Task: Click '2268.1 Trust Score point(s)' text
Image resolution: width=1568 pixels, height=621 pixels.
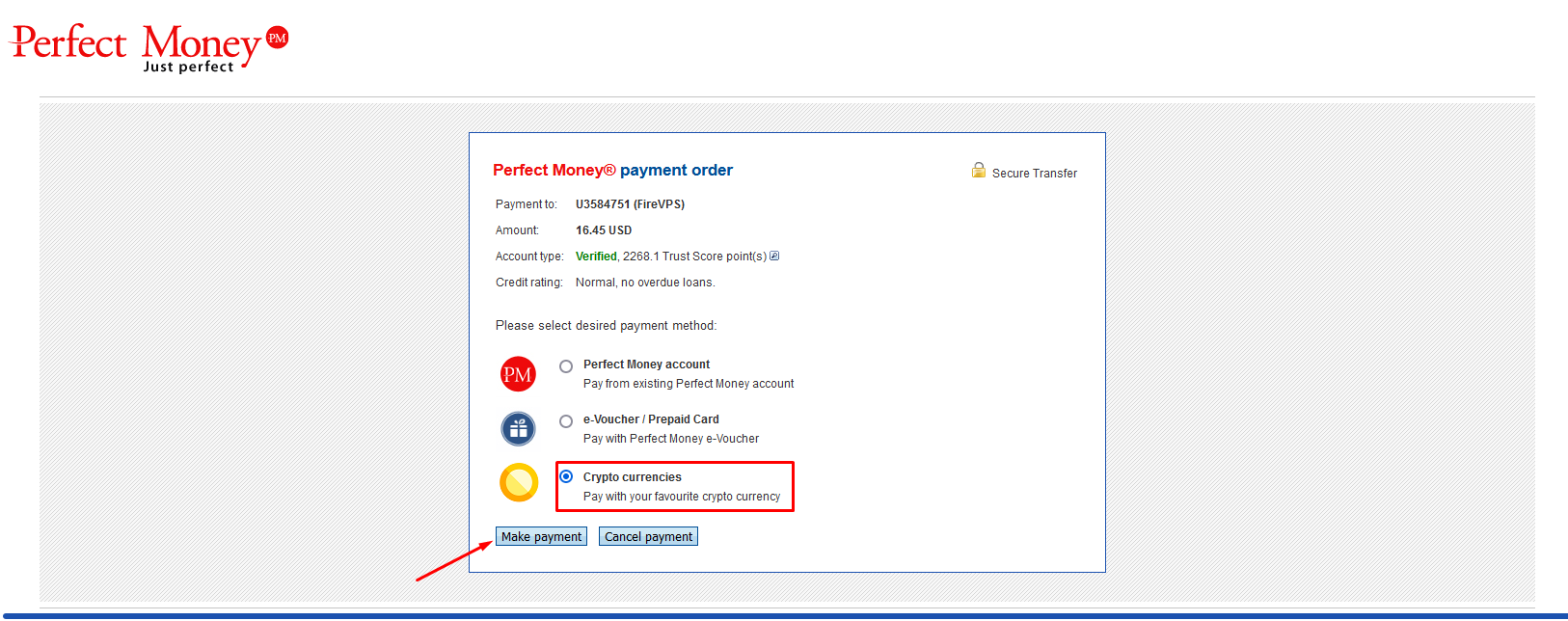Action: pos(694,256)
